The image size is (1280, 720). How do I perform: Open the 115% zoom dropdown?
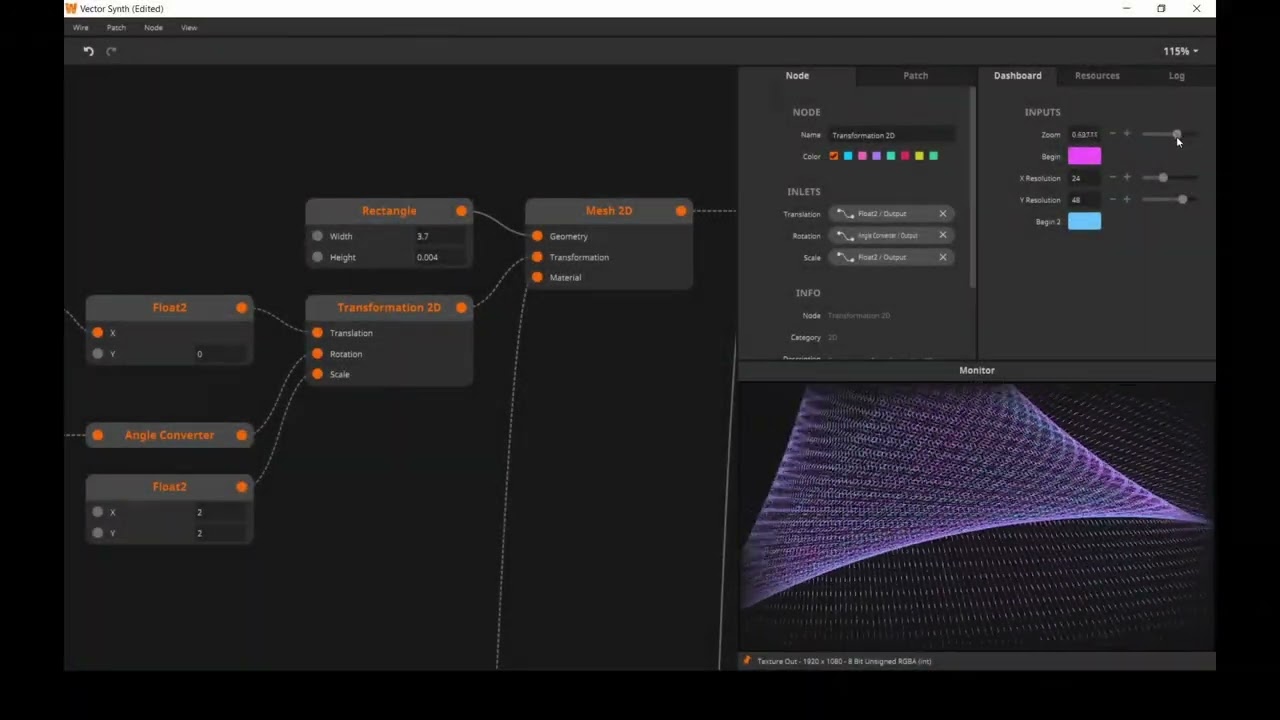1180,51
